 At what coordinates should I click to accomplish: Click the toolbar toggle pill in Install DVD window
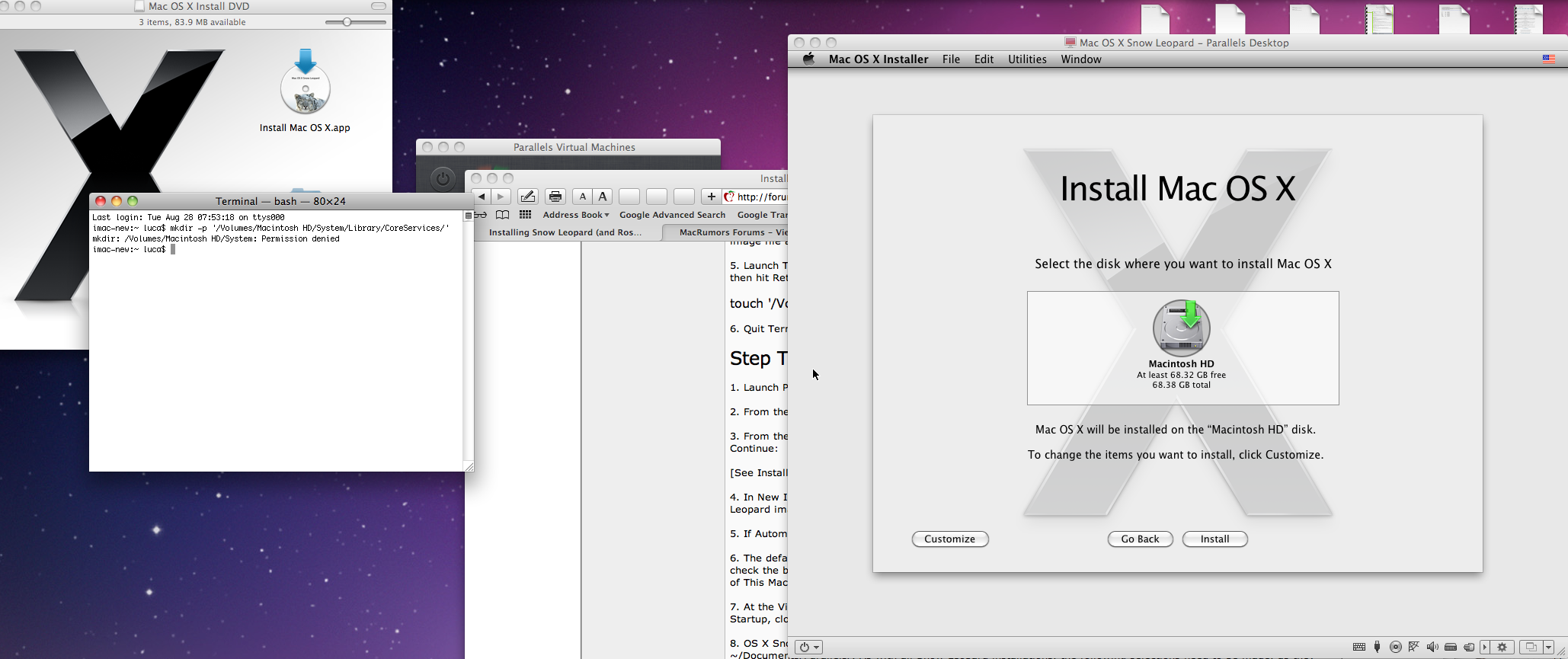(x=379, y=6)
